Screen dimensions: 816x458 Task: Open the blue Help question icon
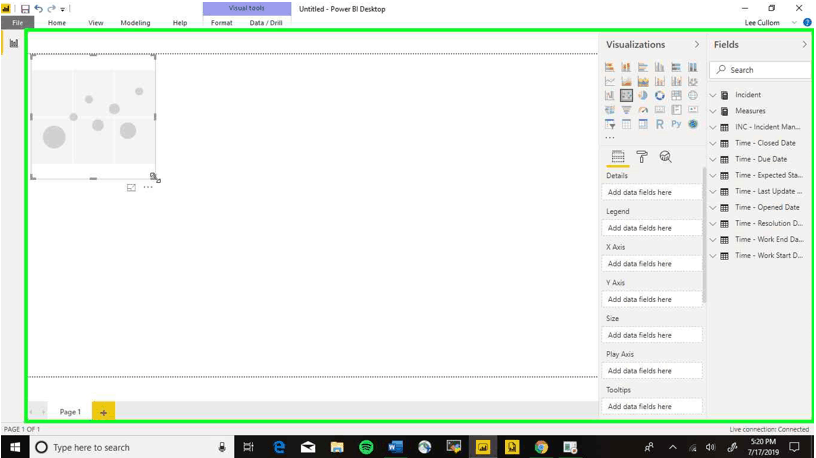(807, 22)
